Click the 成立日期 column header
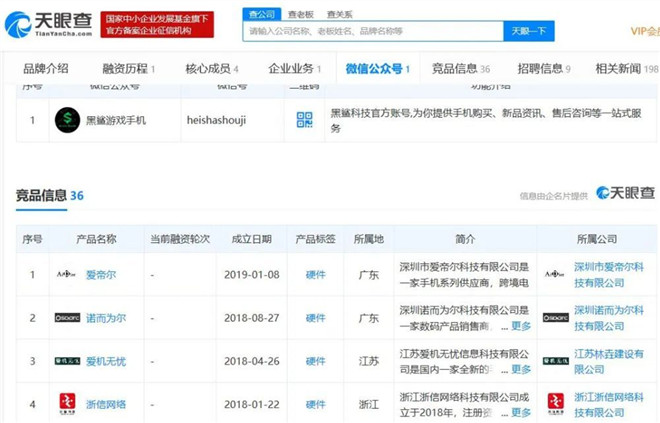 [x=252, y=239]
